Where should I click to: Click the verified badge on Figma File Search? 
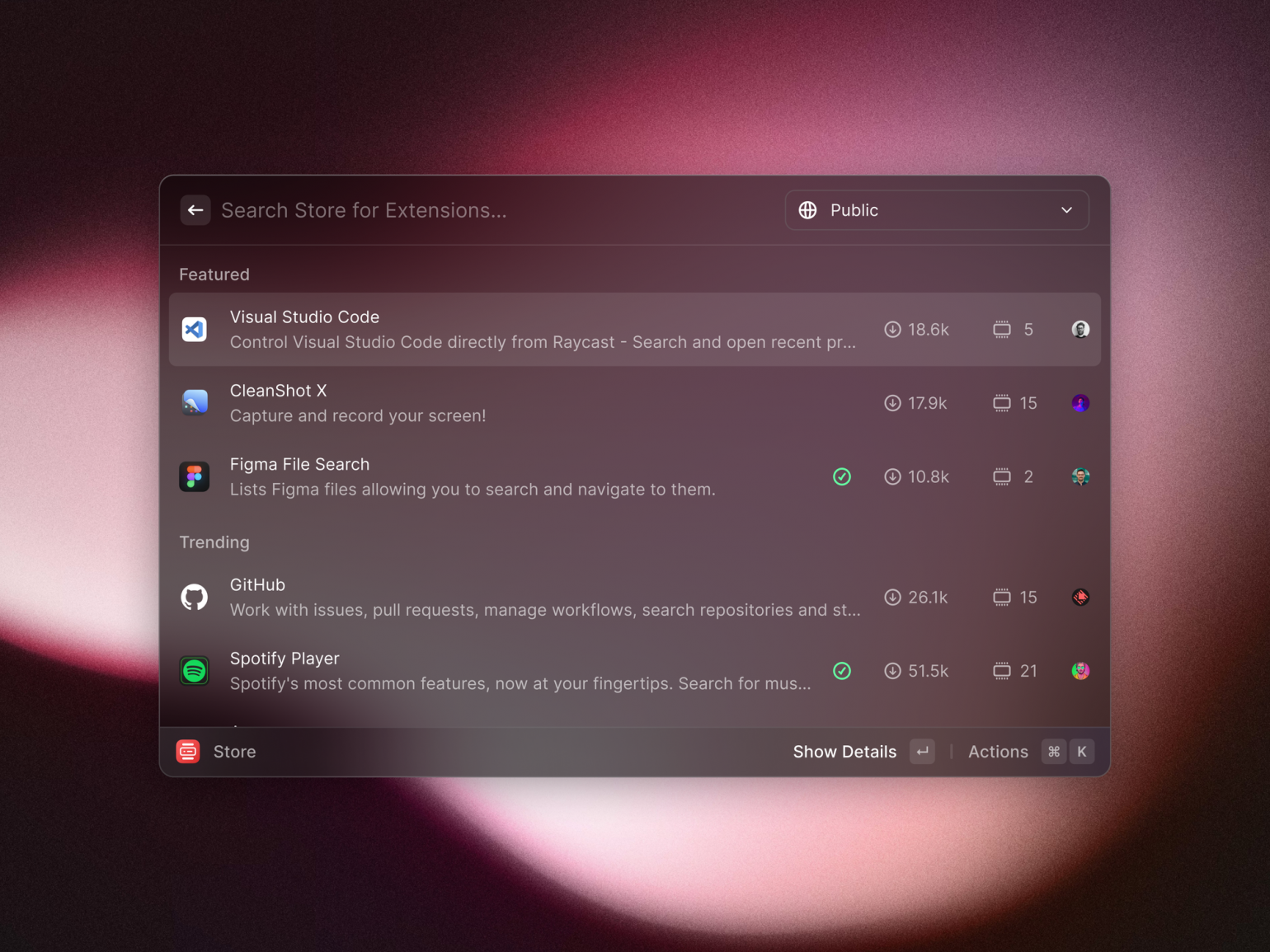(842, 476)
